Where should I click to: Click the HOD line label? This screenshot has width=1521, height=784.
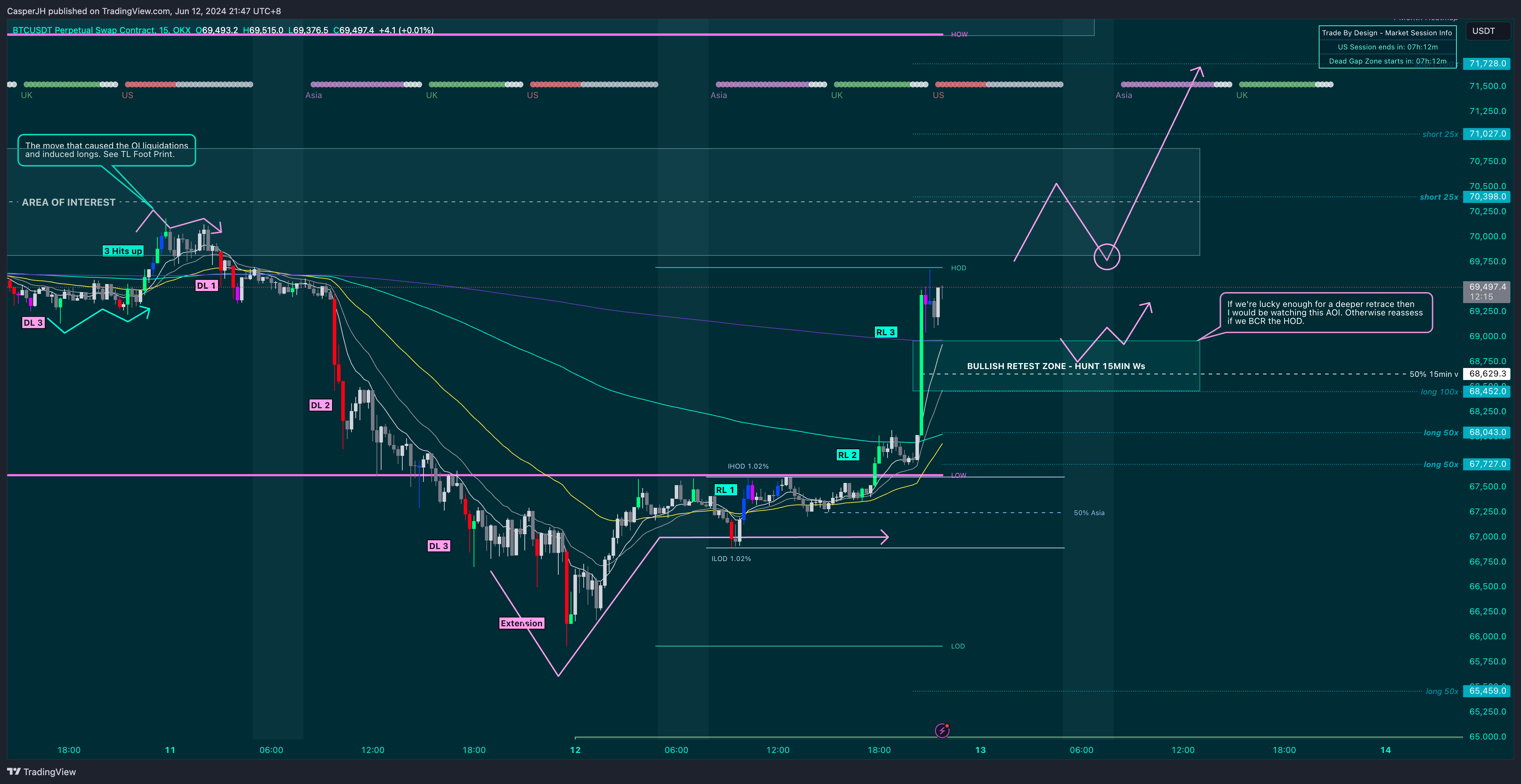click(958, 268)
